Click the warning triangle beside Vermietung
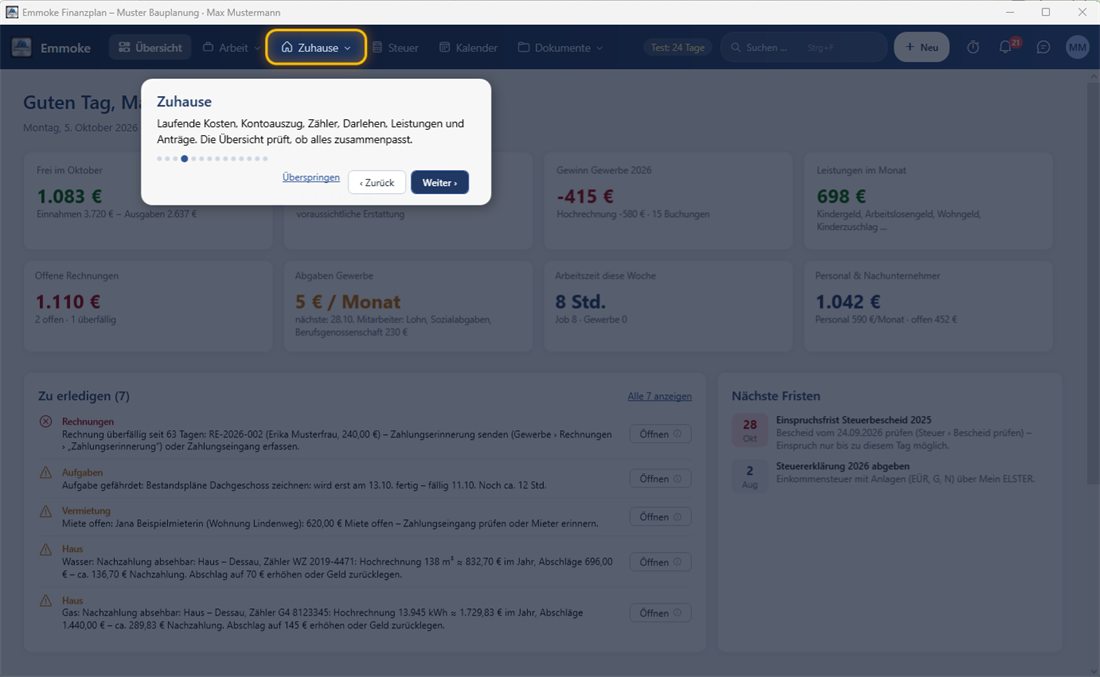Image resolution: width=1100 pixels, height=677 pixels. 46,511
